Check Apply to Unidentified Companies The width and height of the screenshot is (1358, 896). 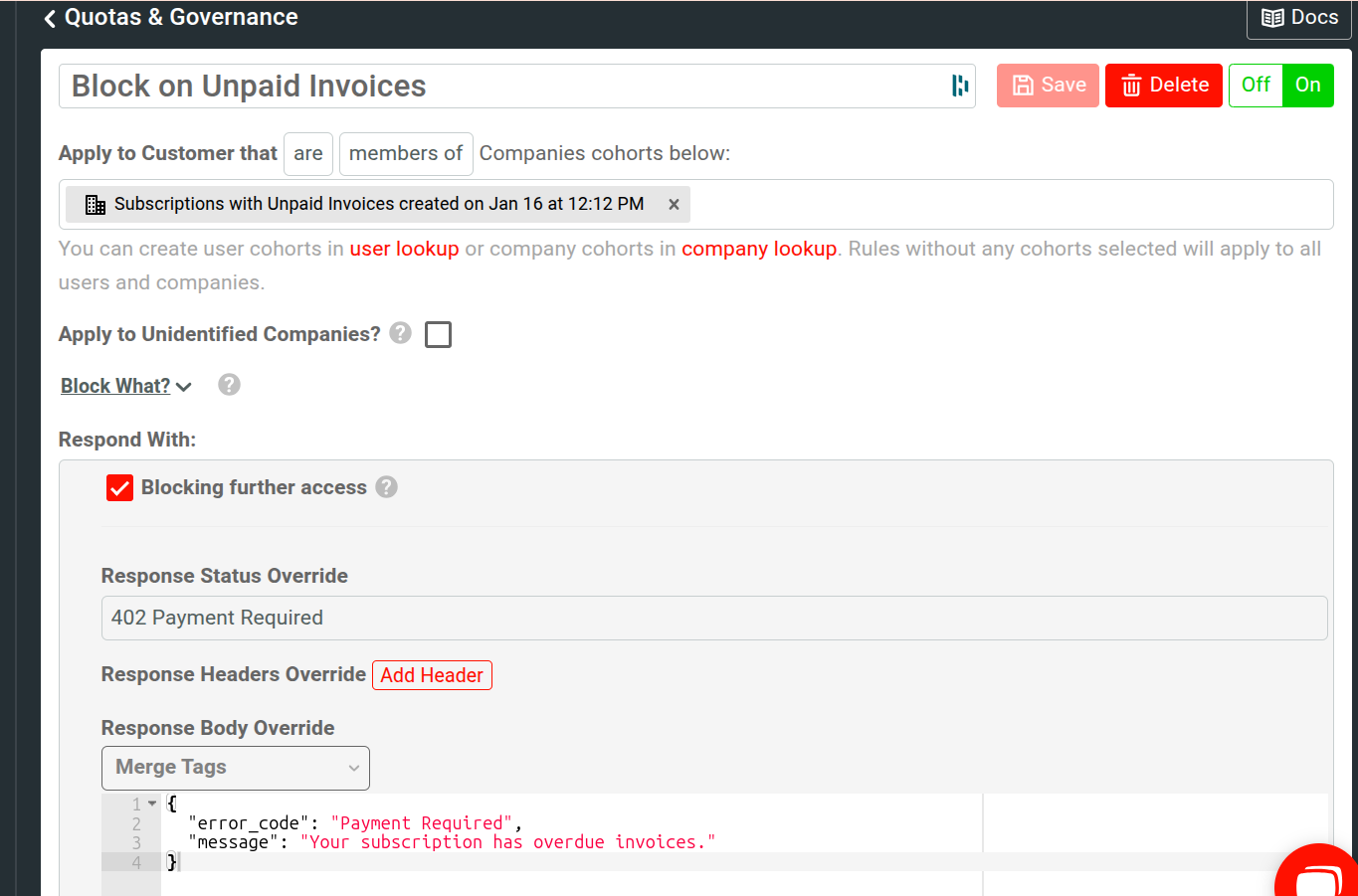tap(438, 334)
